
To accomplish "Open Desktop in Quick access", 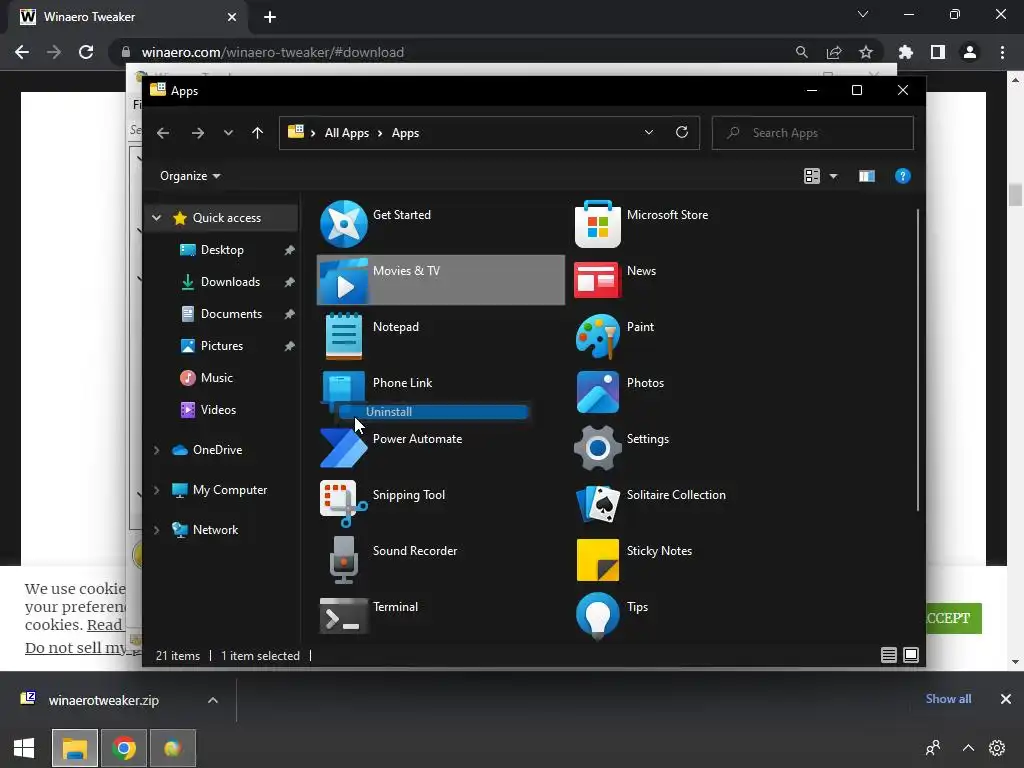I will pyautogui.click(x=222, y=250).
